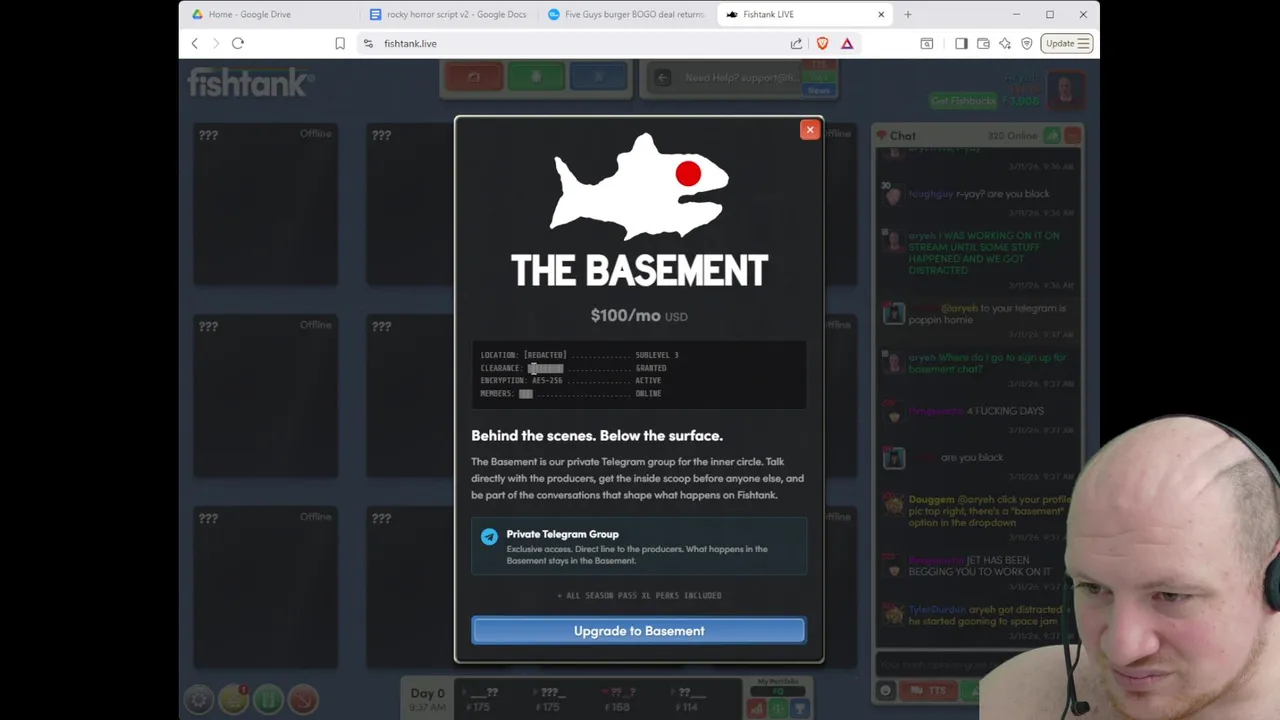Click the back arrow beside Need Help
This screenshot has width=1280, height=720.
click(662, 78)
